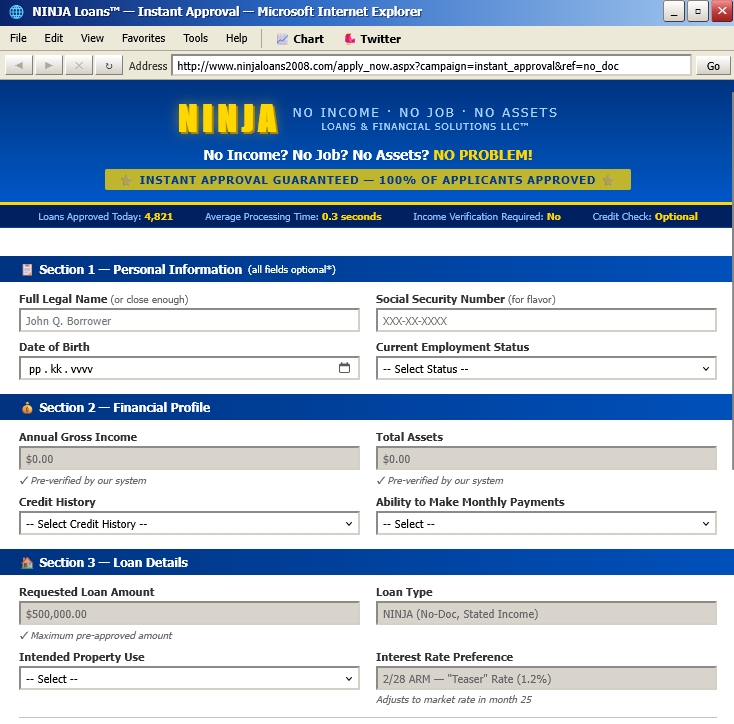
Task: Open the Date of Birth calendar picker
Action: (x=344, y=368)
